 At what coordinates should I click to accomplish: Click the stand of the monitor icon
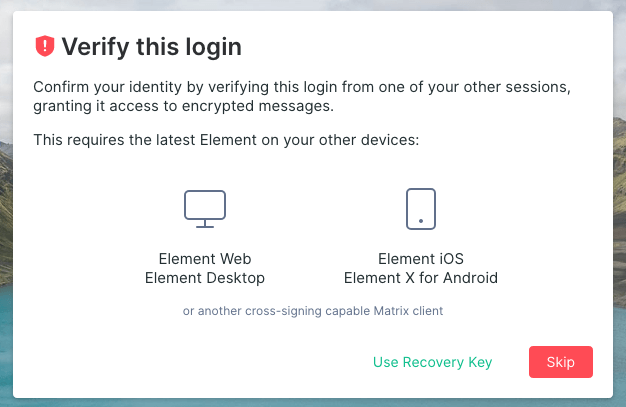[205, 224]
